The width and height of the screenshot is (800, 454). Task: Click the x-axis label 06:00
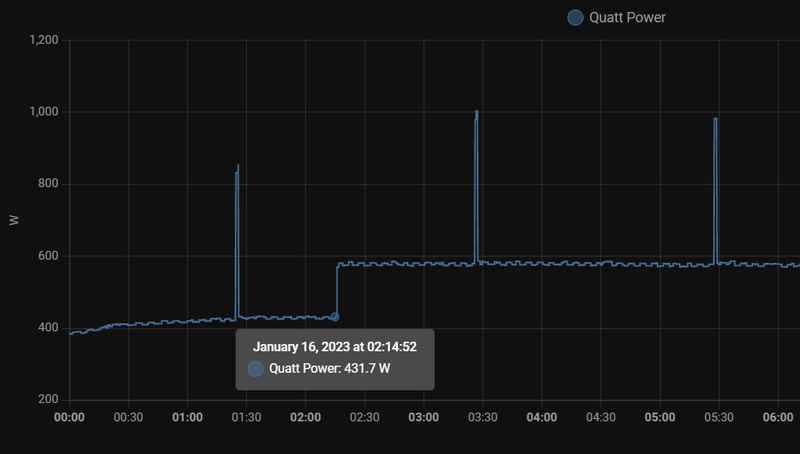pos(778,417)
